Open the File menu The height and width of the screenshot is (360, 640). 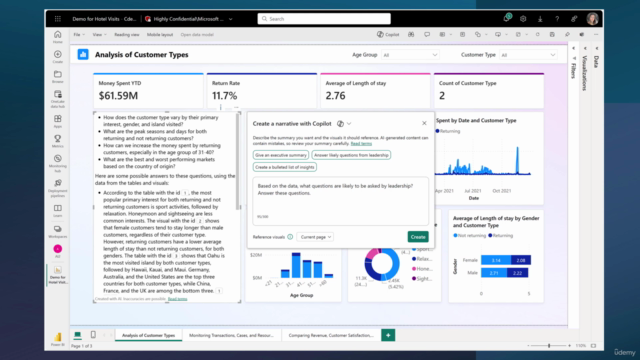click(79, 35)
